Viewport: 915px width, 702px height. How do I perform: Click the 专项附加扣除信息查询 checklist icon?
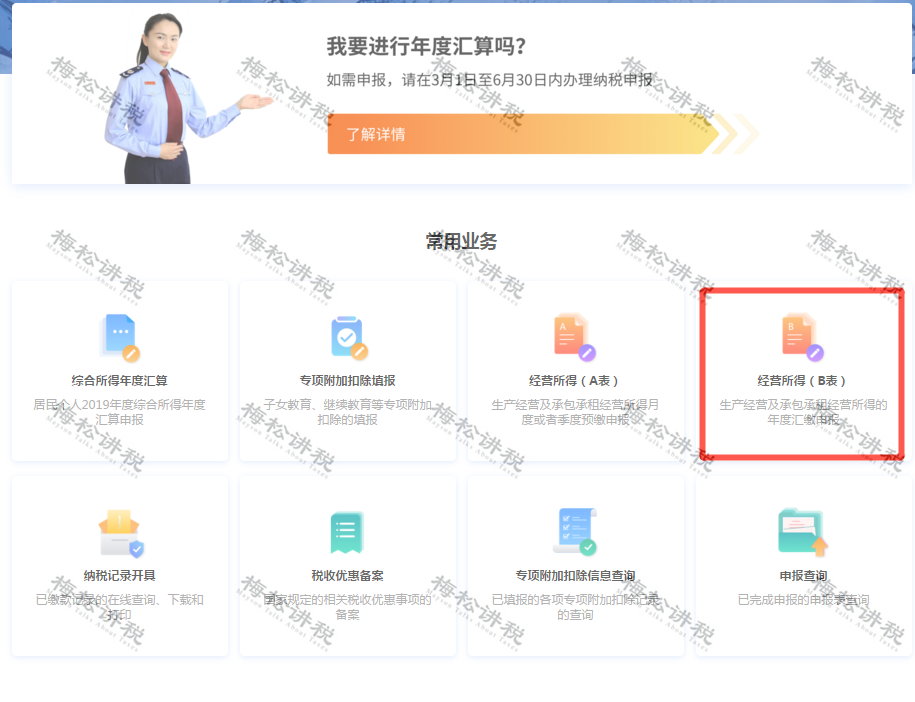pos(575,531)
